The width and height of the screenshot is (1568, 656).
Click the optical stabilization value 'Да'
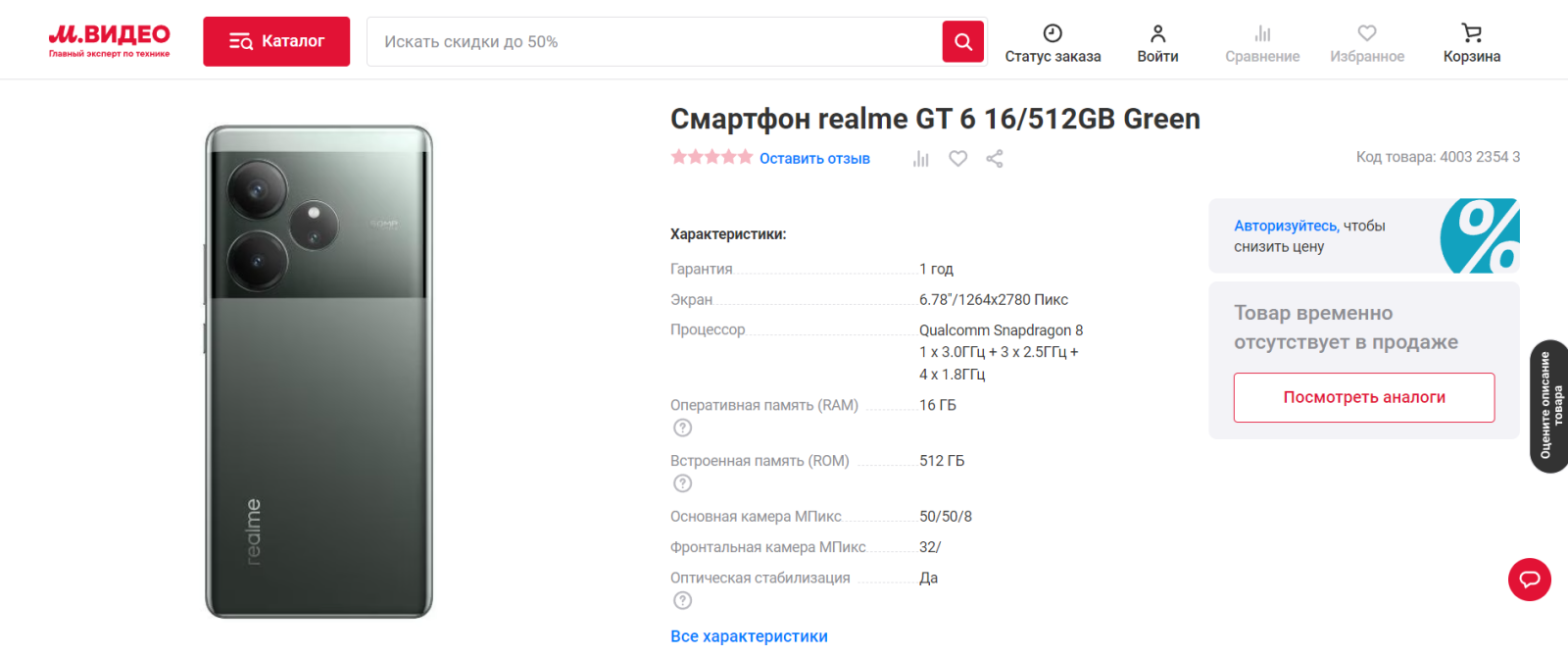click(928, 578)
